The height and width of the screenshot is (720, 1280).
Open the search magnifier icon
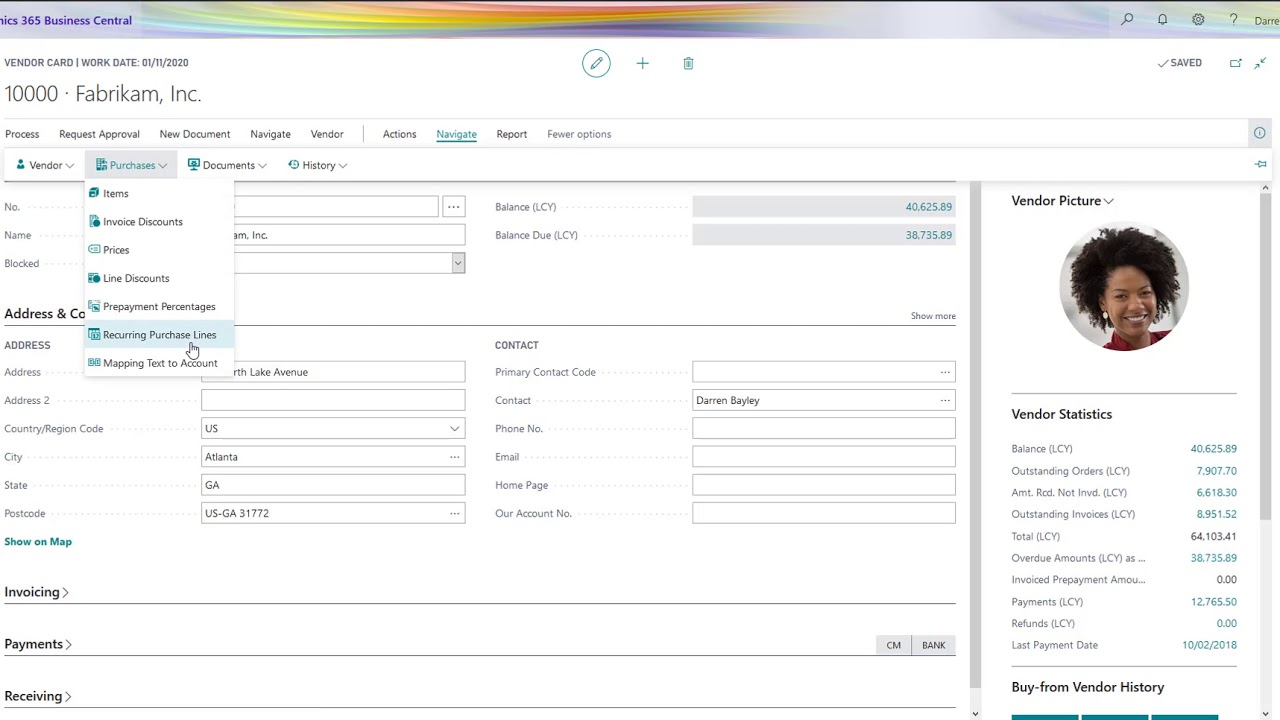click(x=1127, y=19)
